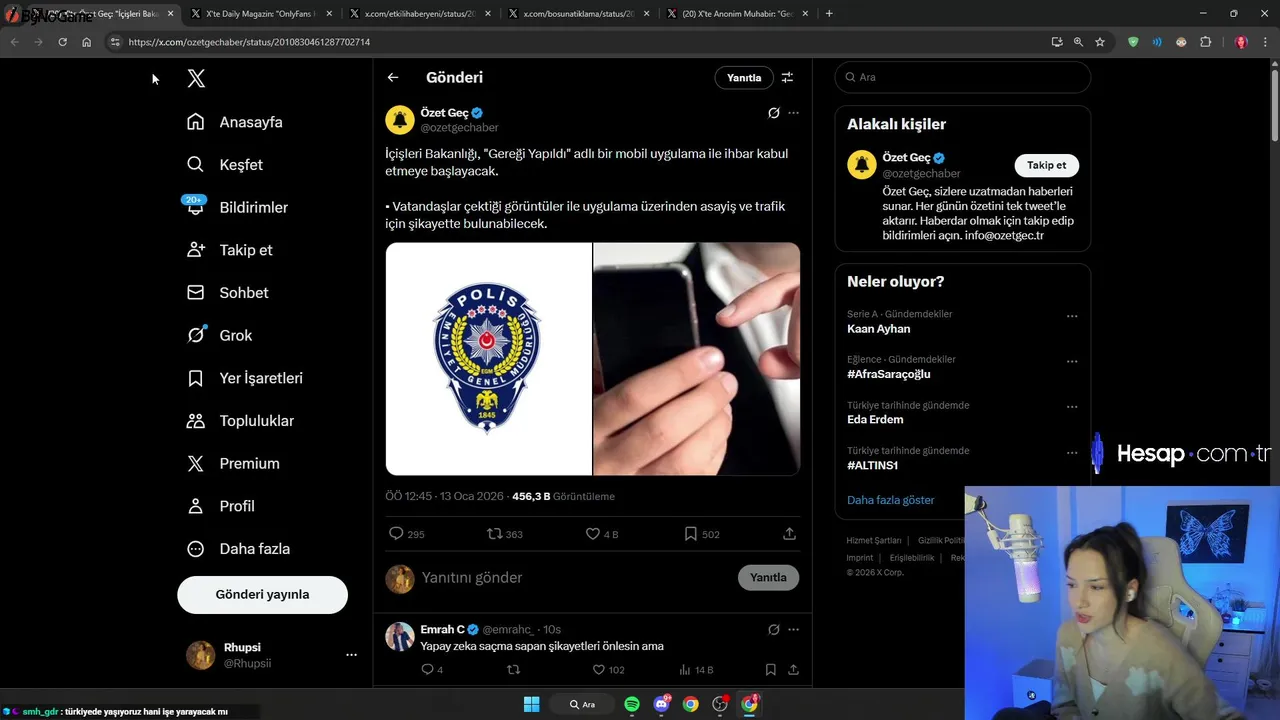Open Rhupsi account menu dots
The width and height of the screenshot is (1280, 720).
[351, 655]
